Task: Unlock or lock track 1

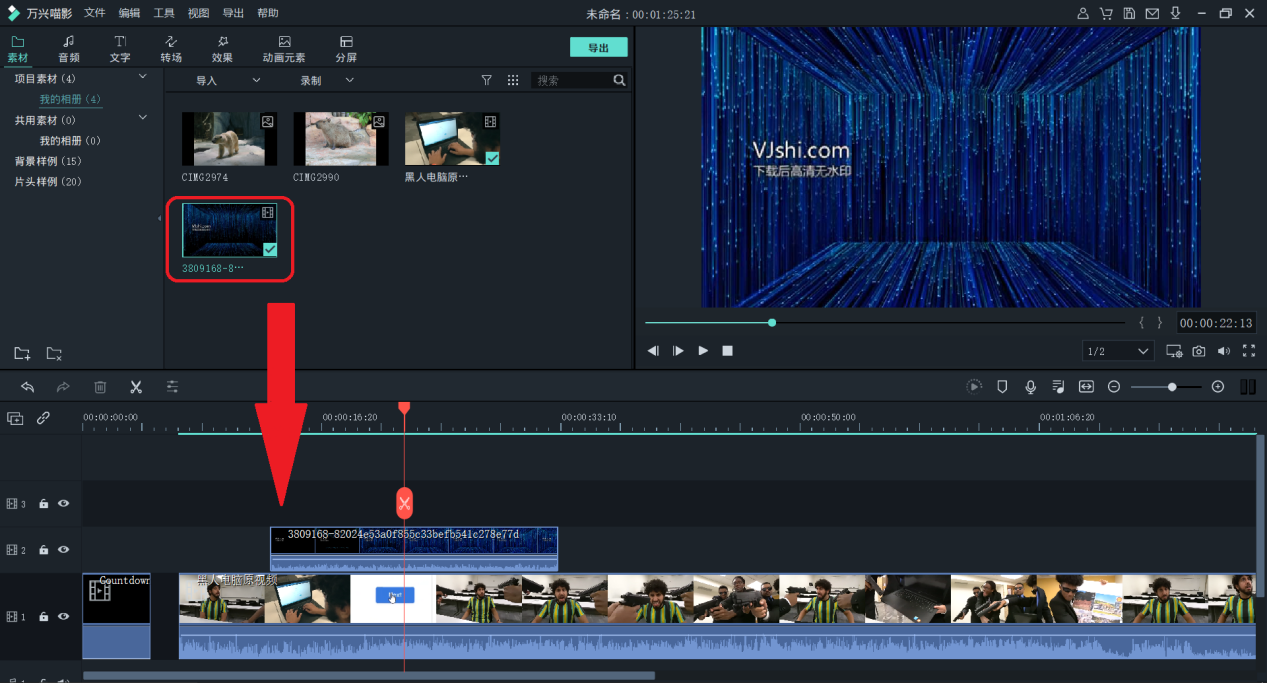Action: coord(44,617)
